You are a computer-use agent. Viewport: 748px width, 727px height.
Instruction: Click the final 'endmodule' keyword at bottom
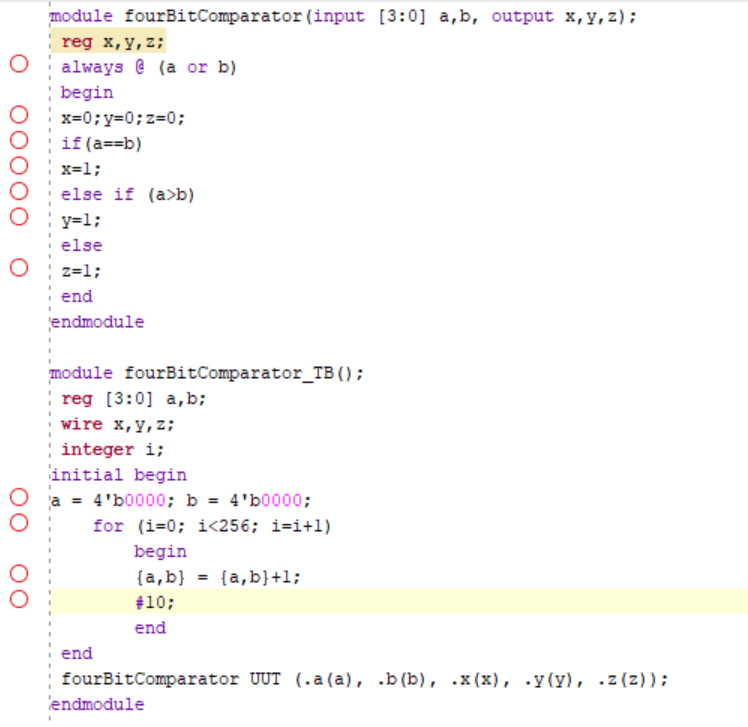coord(96,704)
